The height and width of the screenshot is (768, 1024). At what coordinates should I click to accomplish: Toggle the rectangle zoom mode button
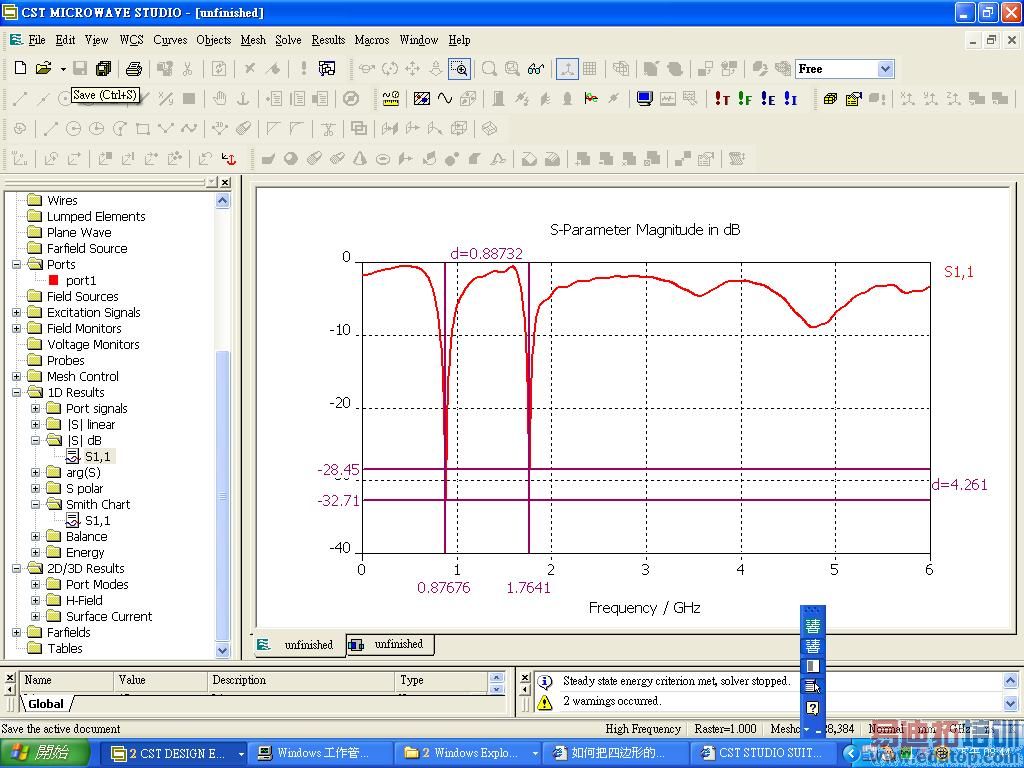[x=459, y=69]
